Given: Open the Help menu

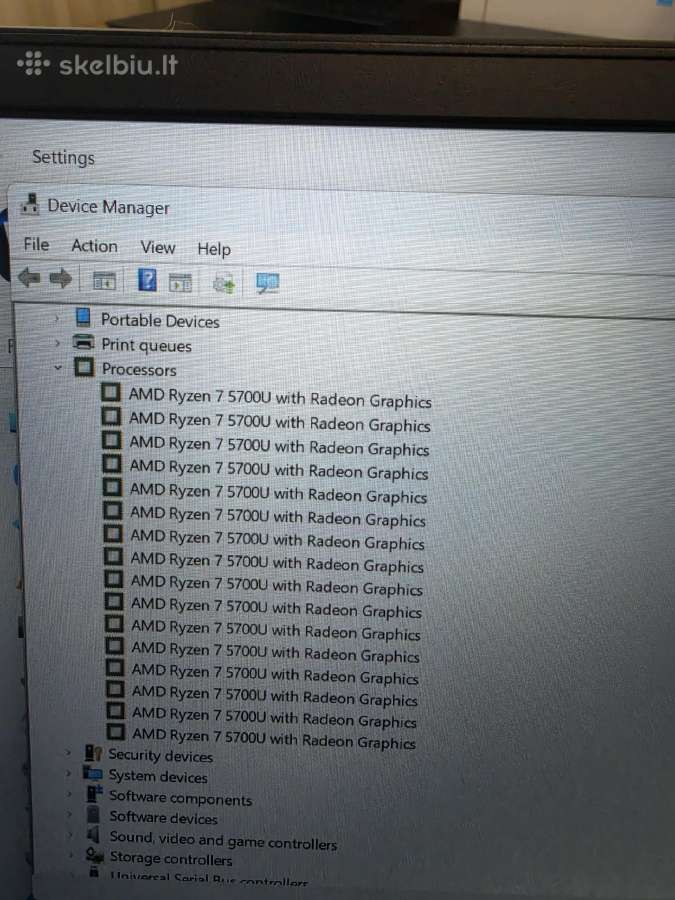Looking at the screenshot, I should [x=214, y=249].
